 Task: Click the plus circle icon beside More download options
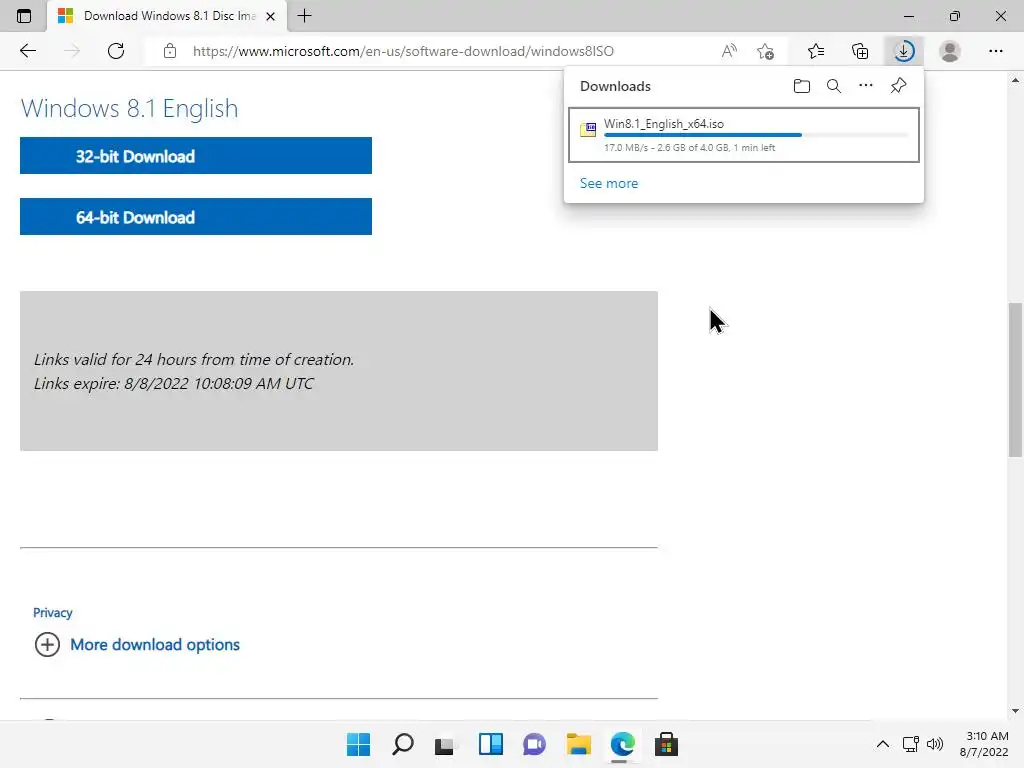[47, 645]
